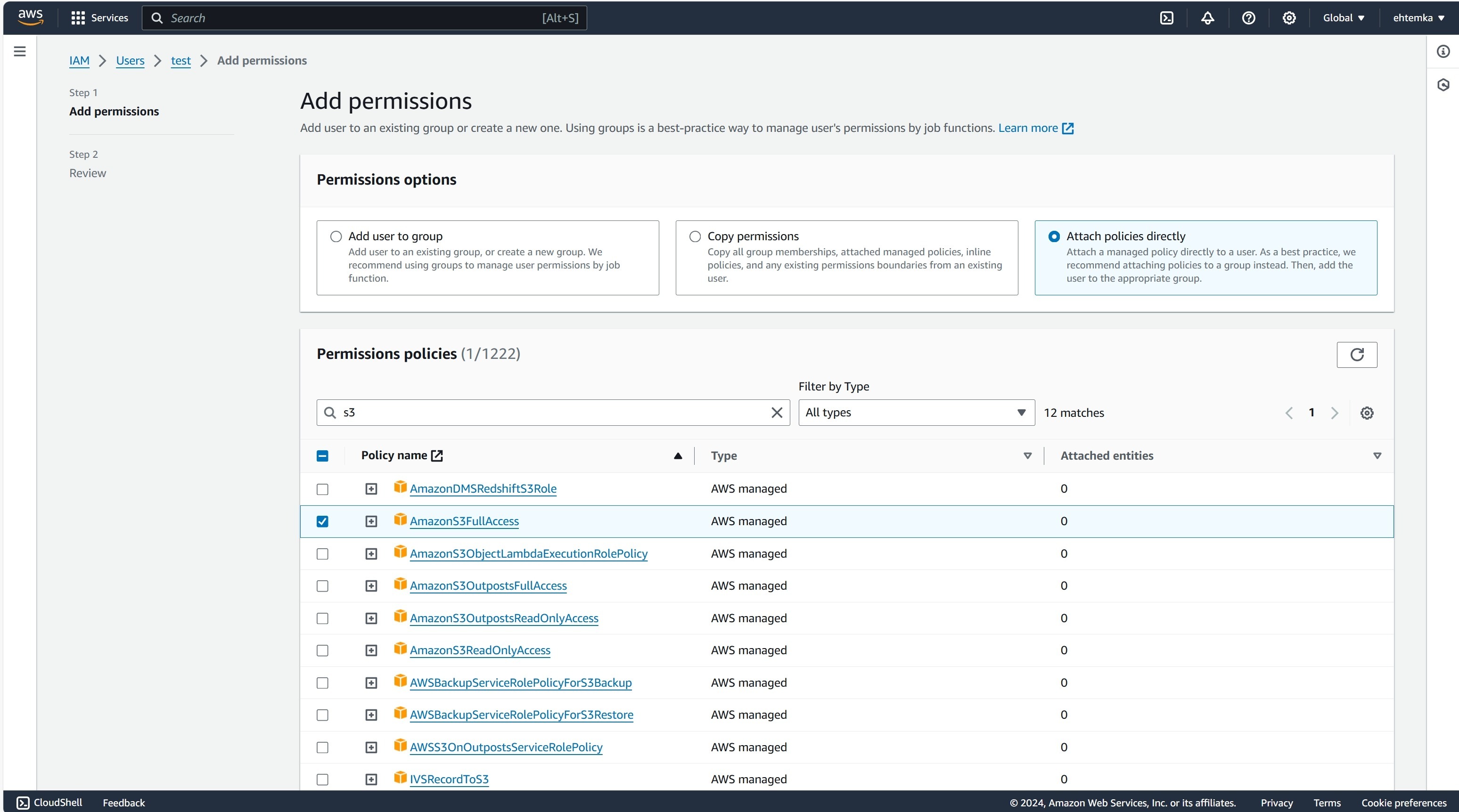Go to IAM in the breadcrumb
The height and width of the screenshot is (812, 1459).
79,61
